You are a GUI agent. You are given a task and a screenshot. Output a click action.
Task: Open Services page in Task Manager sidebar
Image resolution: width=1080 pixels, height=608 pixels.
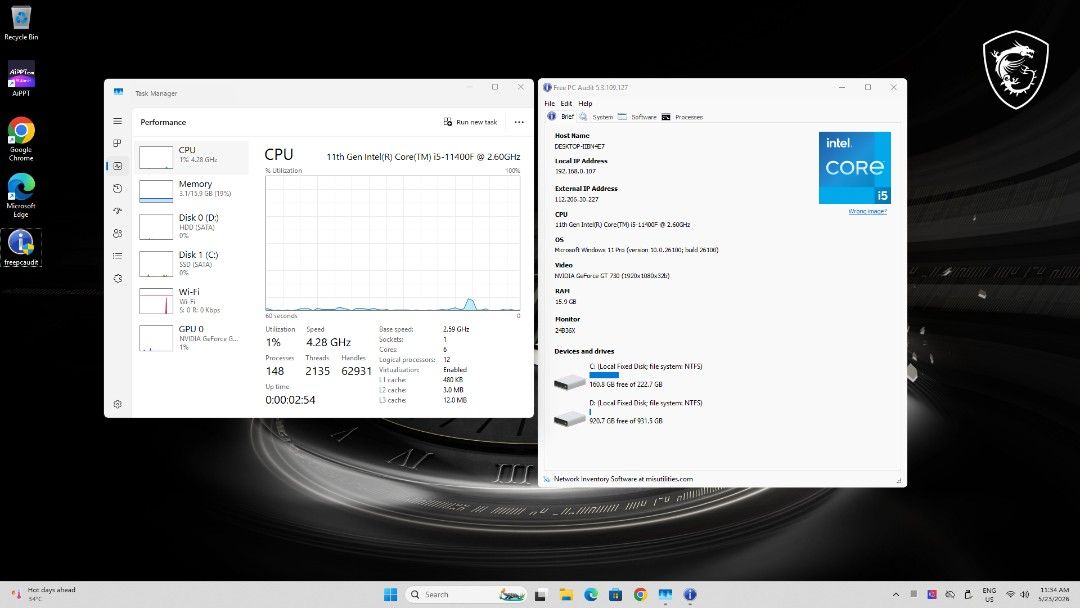[118, 278]
